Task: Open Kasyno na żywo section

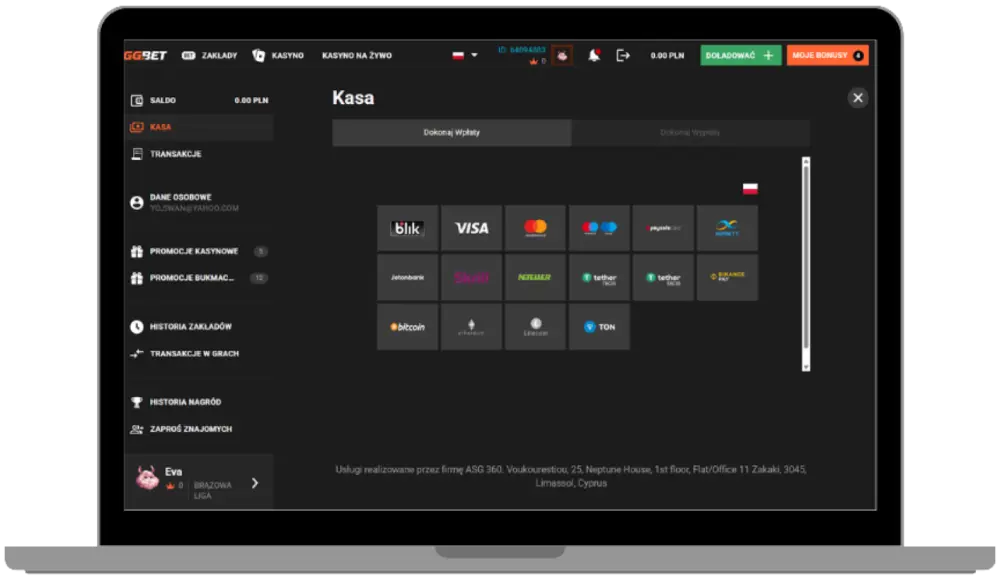Action: tap(357, 55)
